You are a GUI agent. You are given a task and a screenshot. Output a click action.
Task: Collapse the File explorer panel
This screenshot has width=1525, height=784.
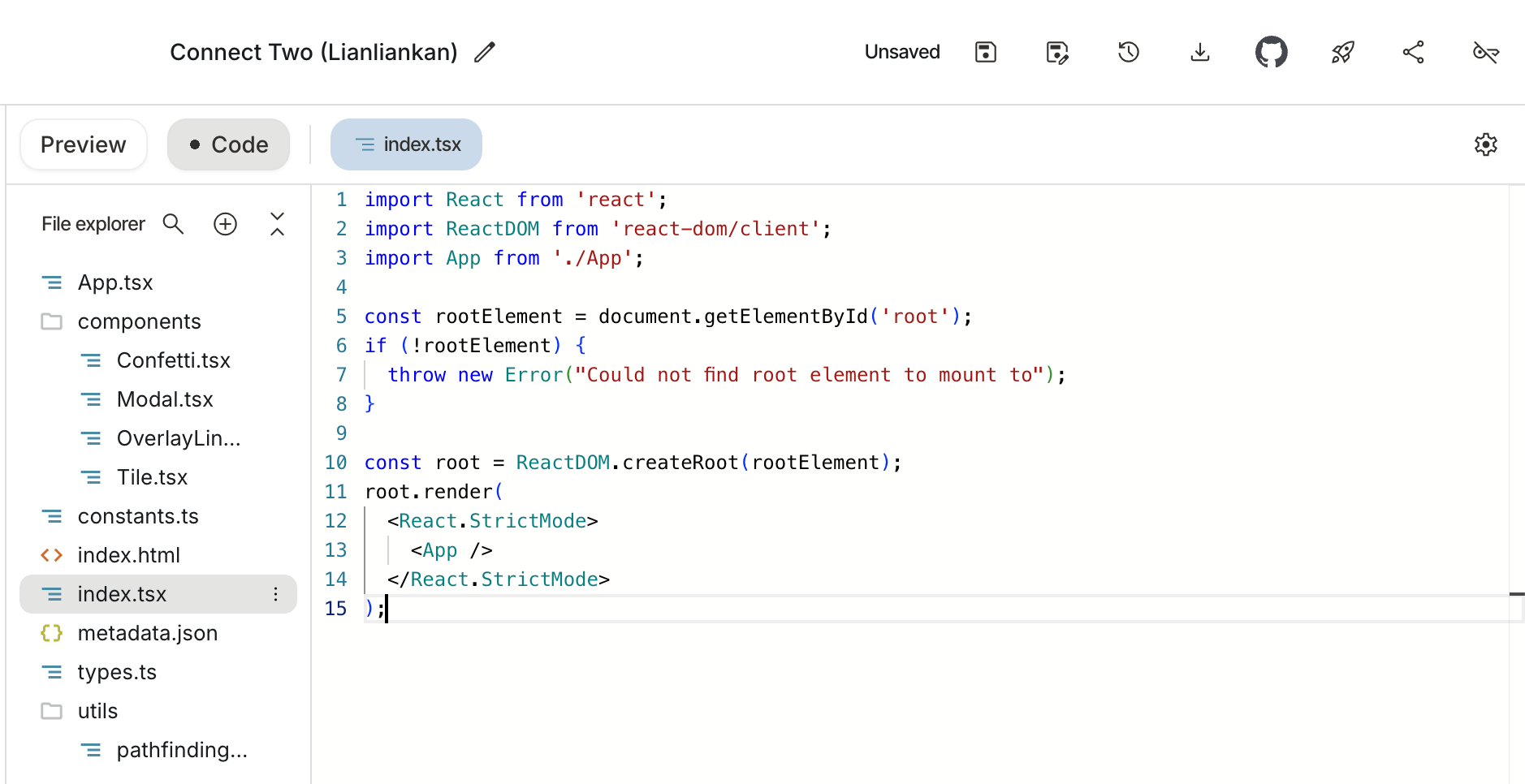[277, 224]
